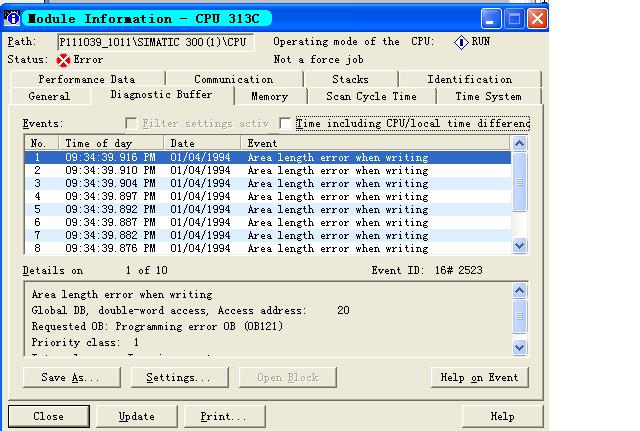640x431 pixels.
Task: Click the Help button
Action: 502,416
